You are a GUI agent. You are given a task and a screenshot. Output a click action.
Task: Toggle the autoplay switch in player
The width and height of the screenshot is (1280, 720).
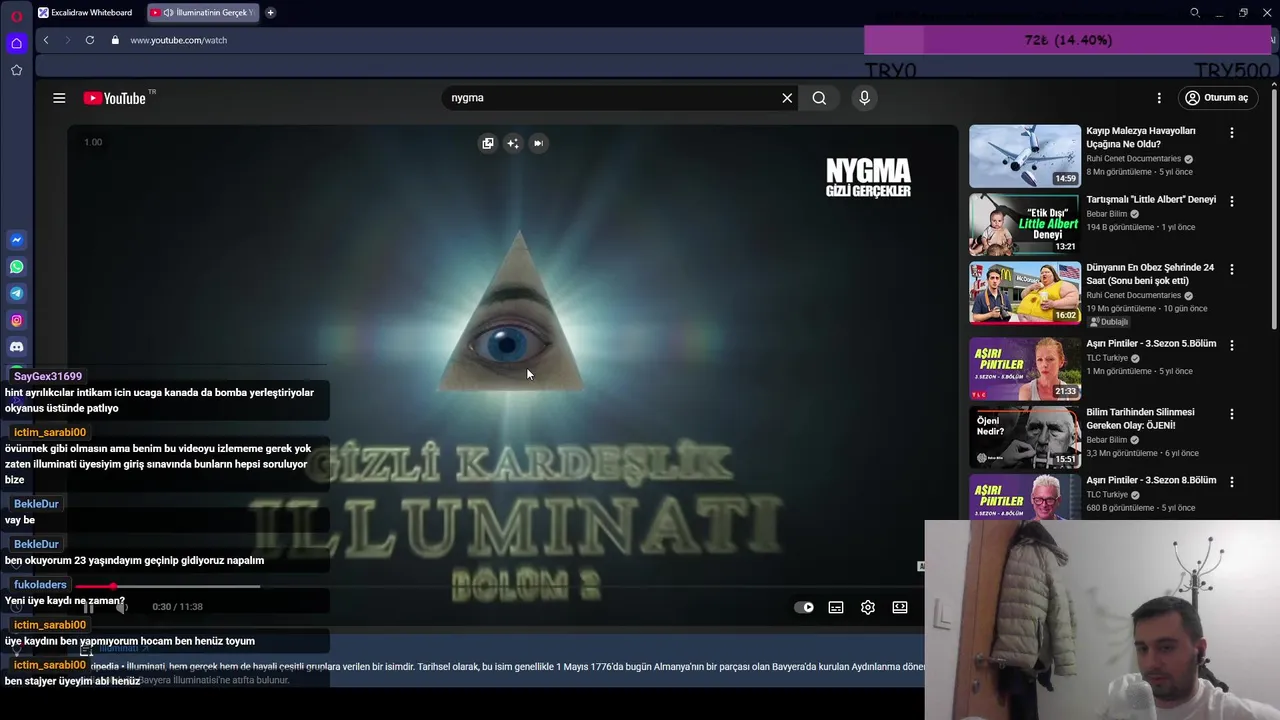click(x=804, y=607)
